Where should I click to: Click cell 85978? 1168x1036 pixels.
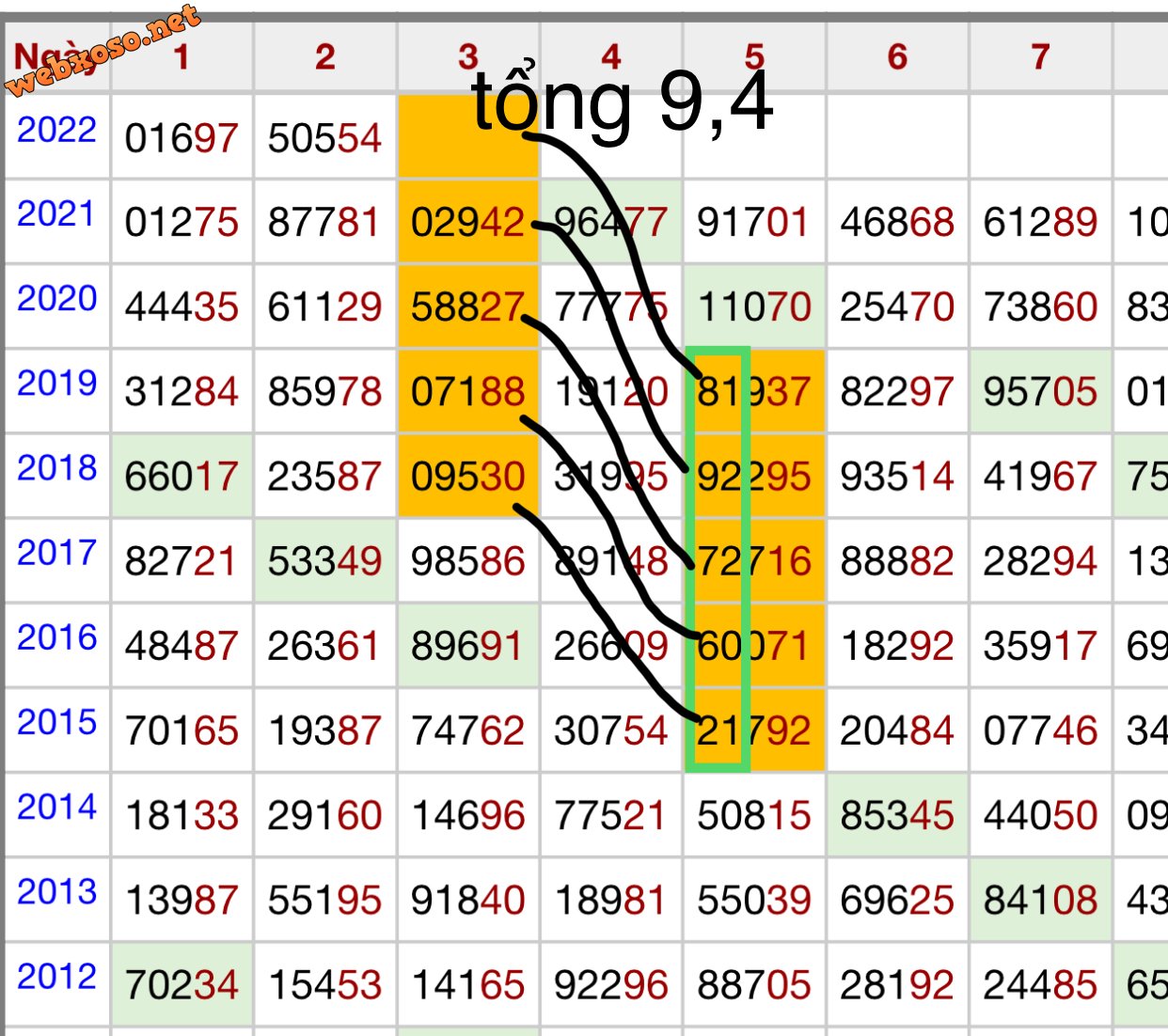pyautogui.click(x=324, y=392)
